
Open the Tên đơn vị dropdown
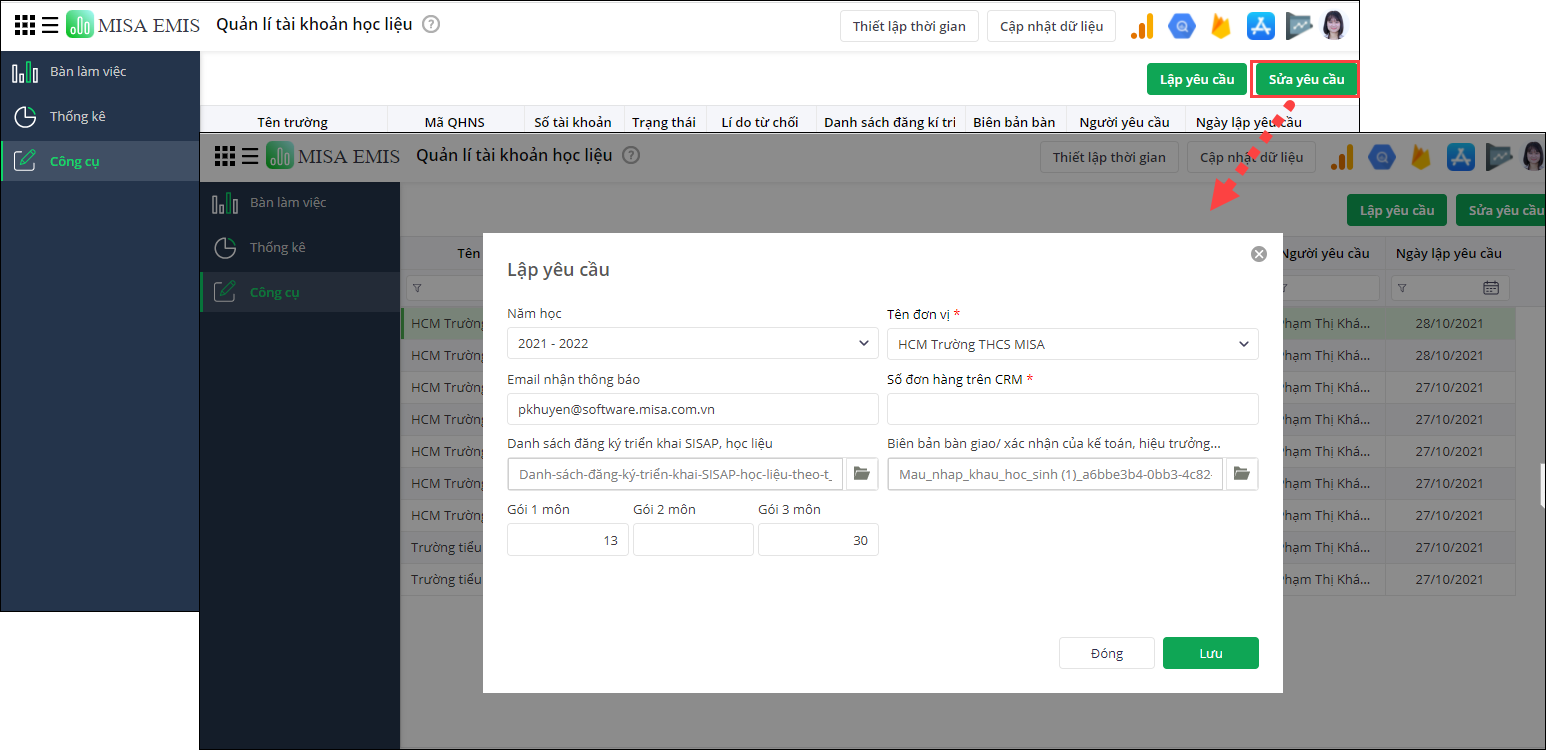(x=1073, y=344)
